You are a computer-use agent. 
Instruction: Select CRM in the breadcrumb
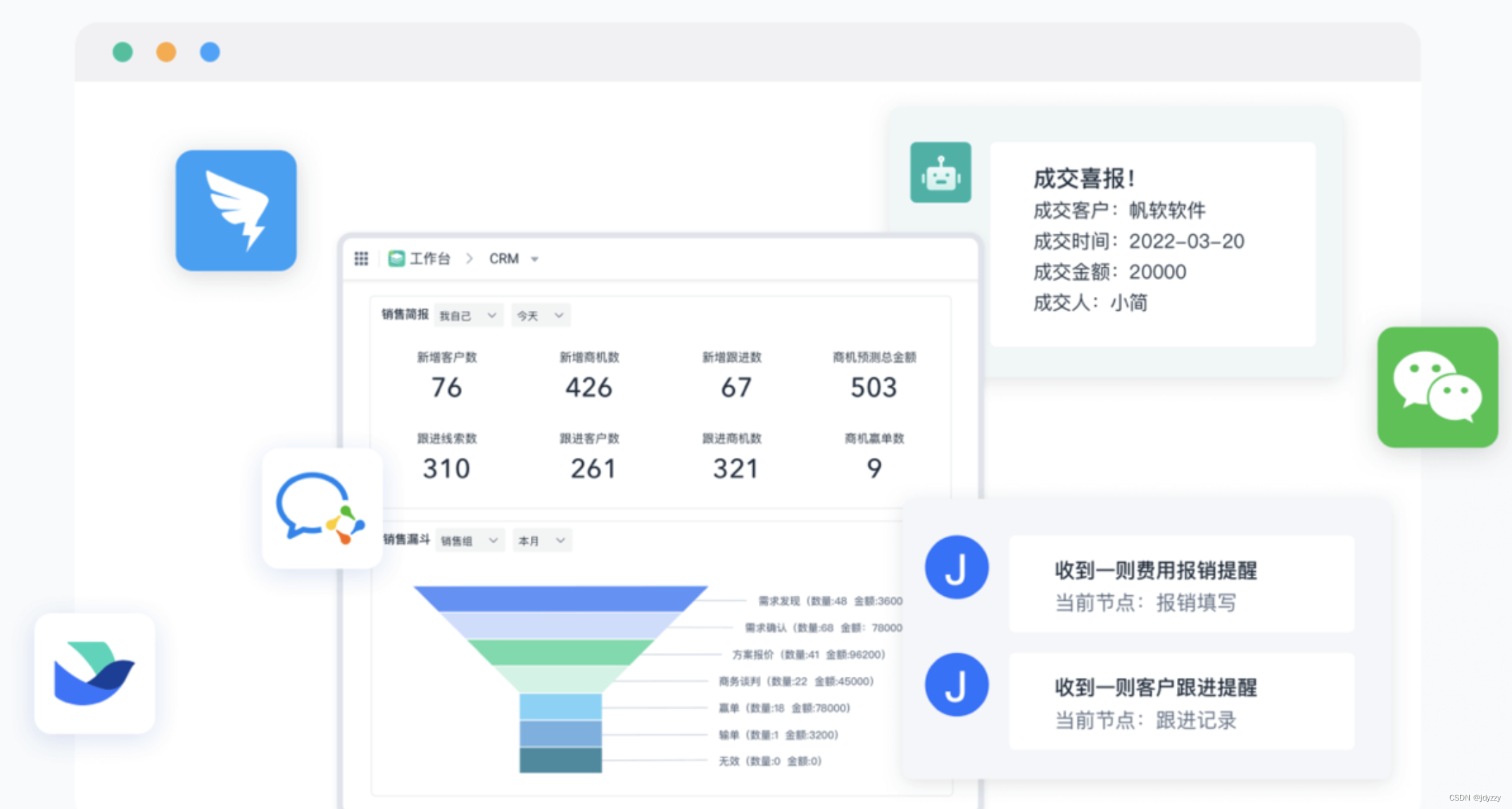coord(504,259)
